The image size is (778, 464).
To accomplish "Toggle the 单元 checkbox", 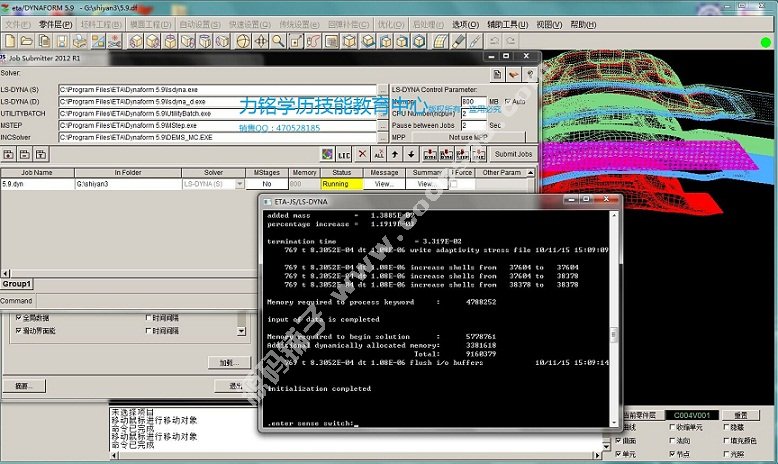I will (x=618, y=454).
